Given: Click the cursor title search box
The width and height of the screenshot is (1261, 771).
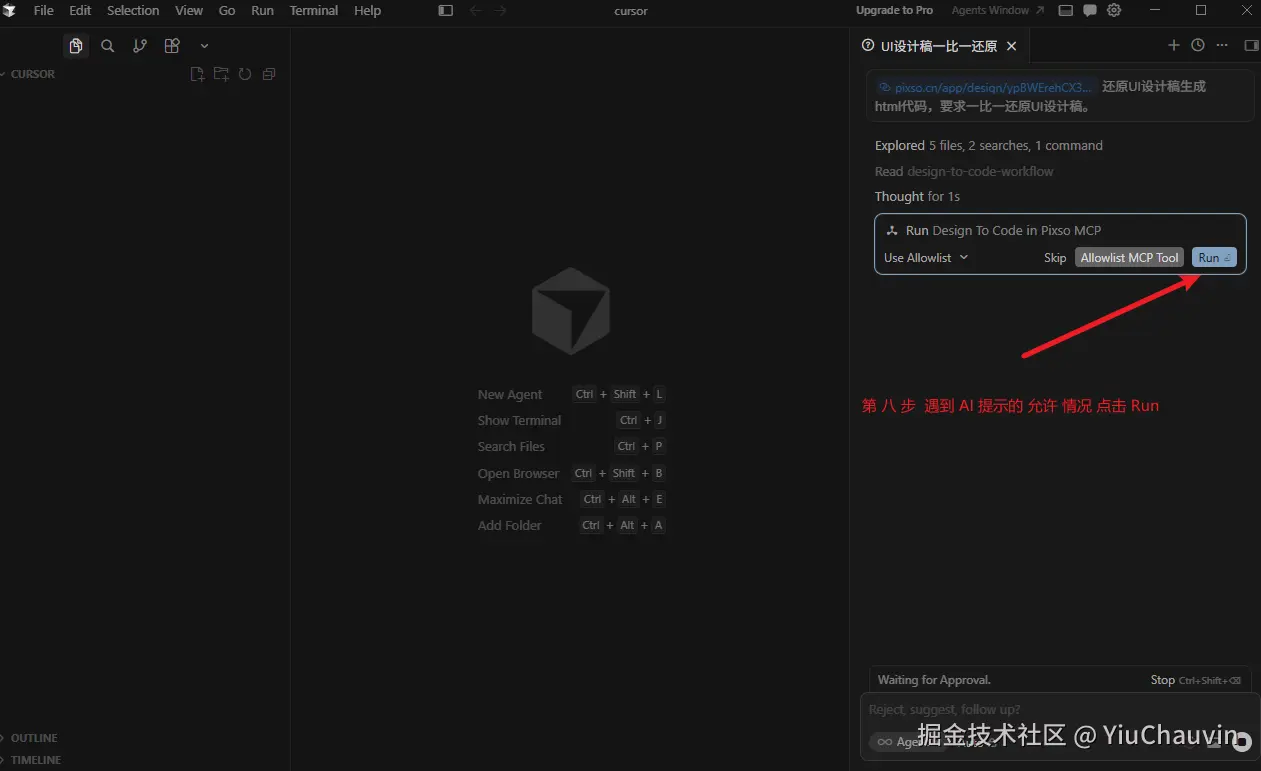Looking at the screenshot, I should [x=631, y=11].
